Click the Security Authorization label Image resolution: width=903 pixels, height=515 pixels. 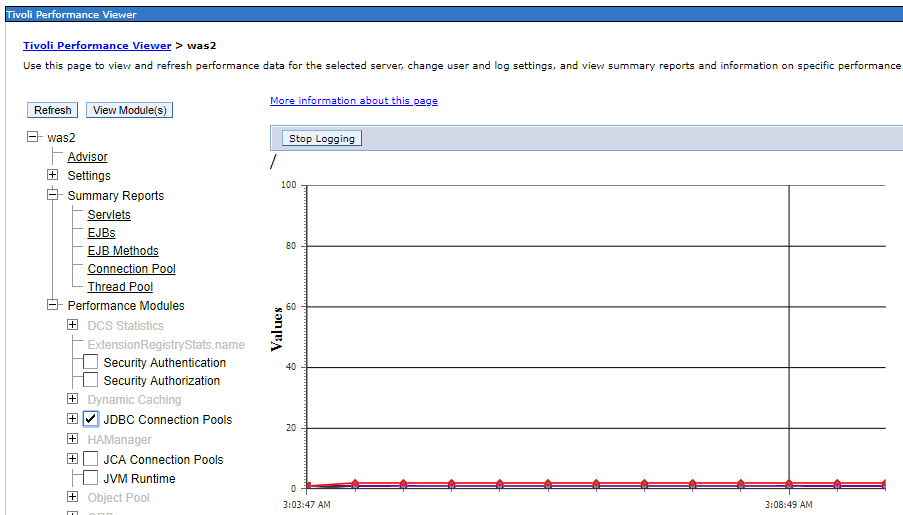click(x=162, y=381)
